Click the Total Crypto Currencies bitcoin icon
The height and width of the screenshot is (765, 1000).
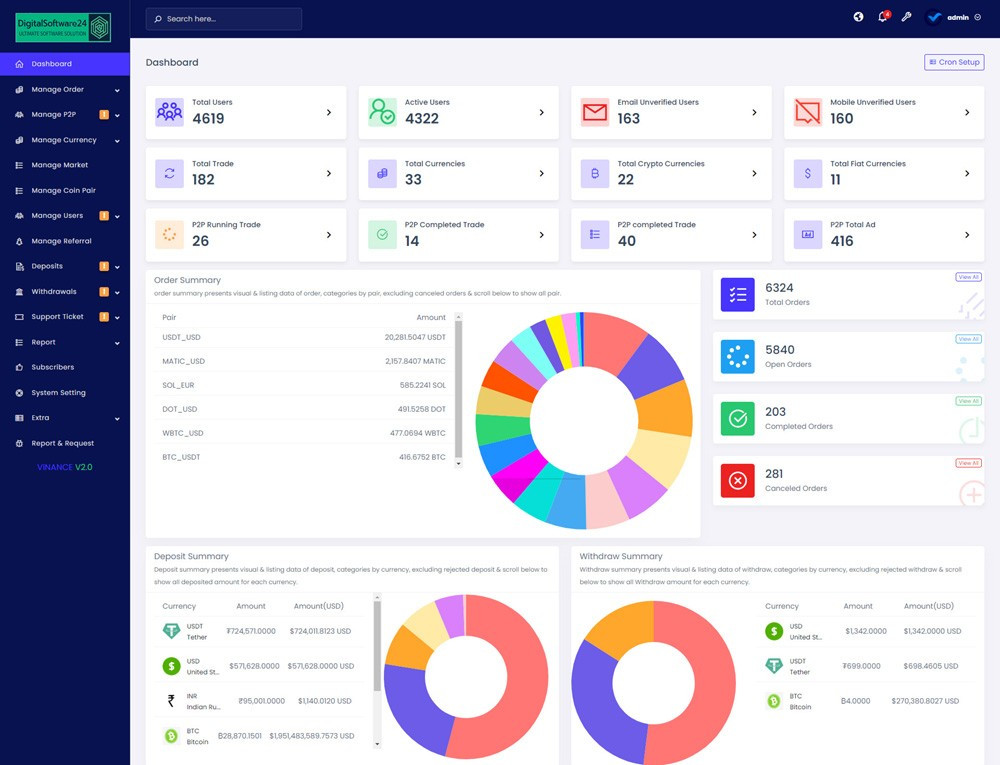pyautogui.click(x=595, y=173)
